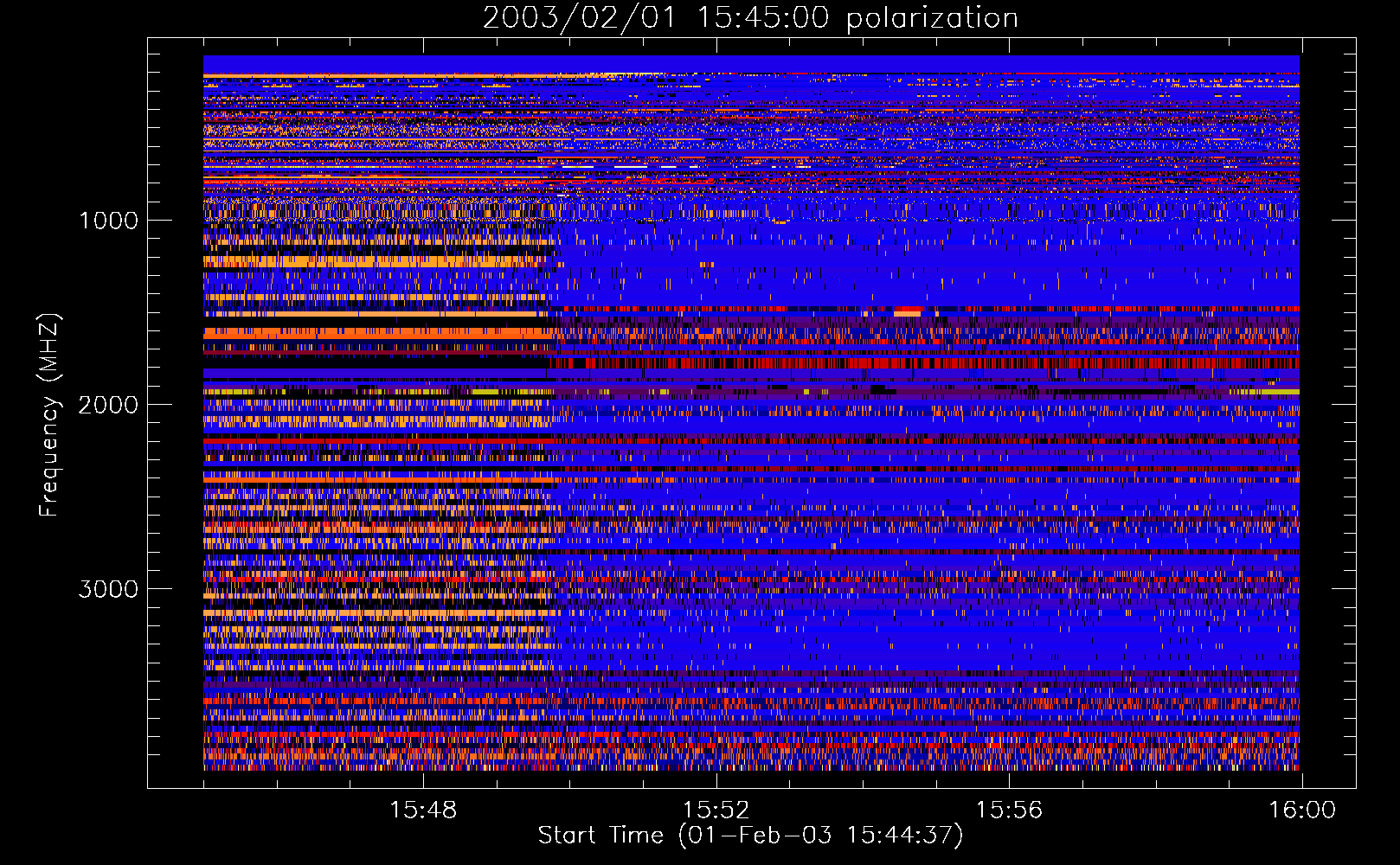The image size is (1400, 865).
Task: Click the '1000' frequency axis label
Action: (x=108, y=221)
